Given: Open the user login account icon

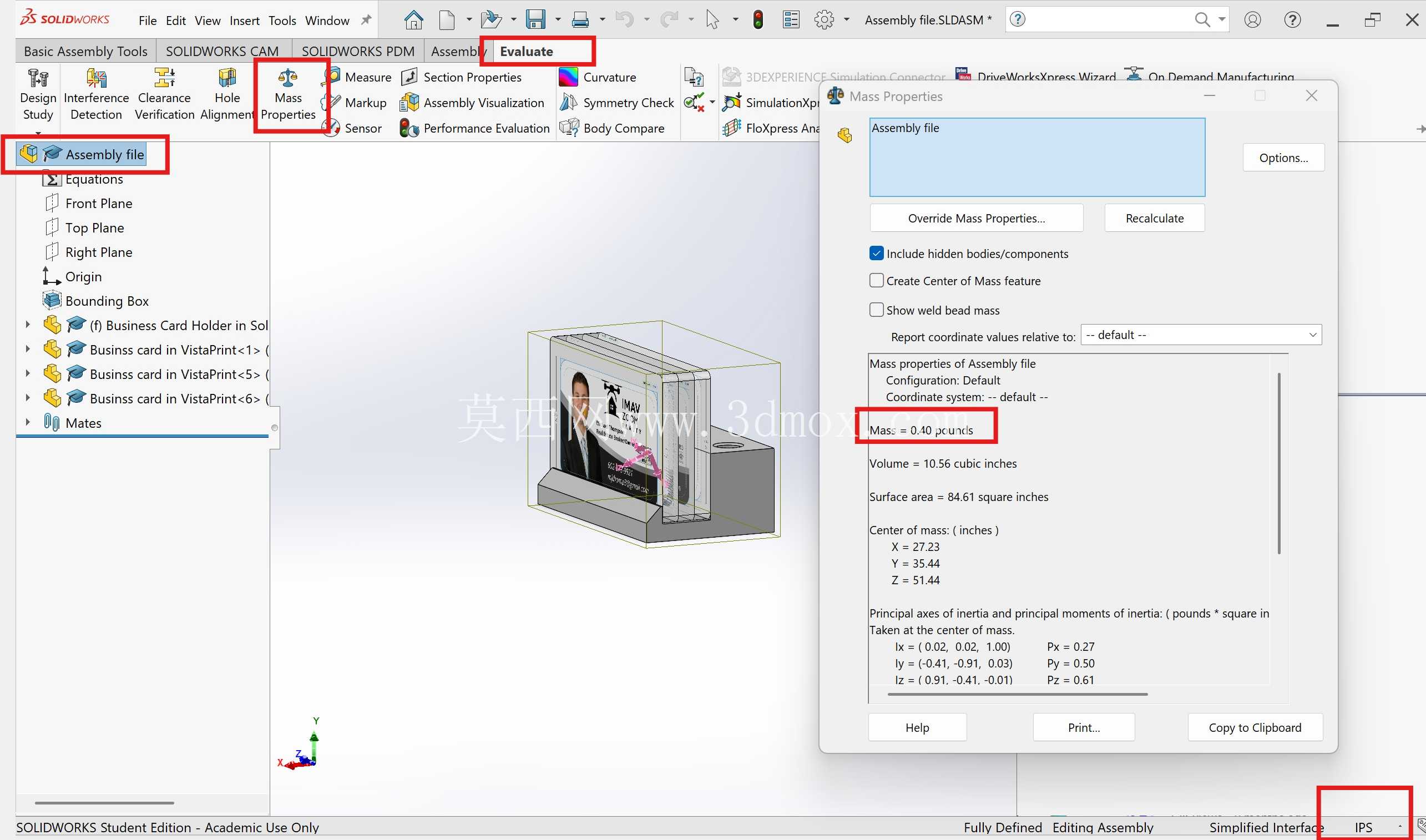Looking at the screenshot, I should pyautogui.click(x=1253, y=20).
